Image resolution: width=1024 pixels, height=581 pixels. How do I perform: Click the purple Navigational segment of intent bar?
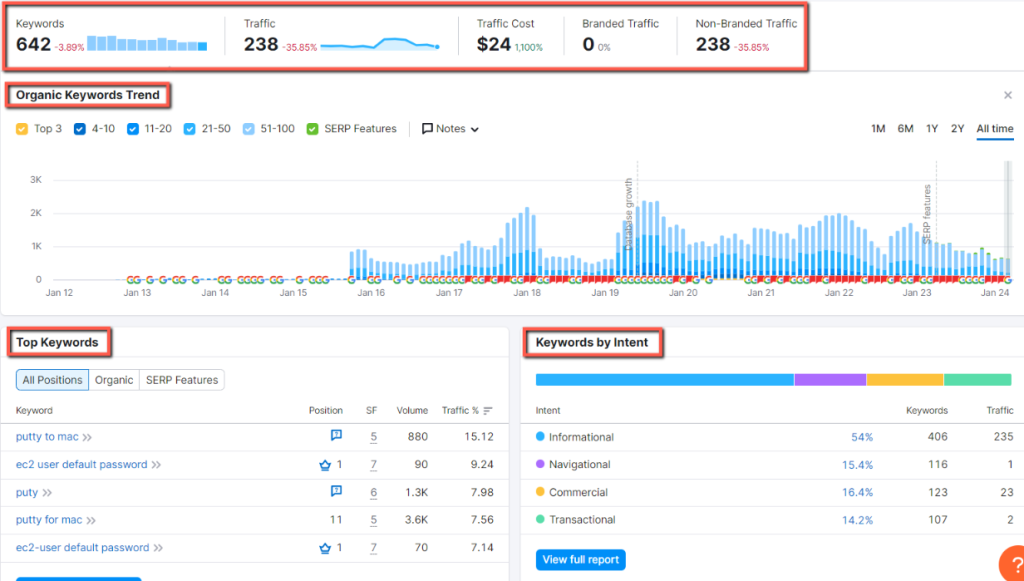(830, 379)
